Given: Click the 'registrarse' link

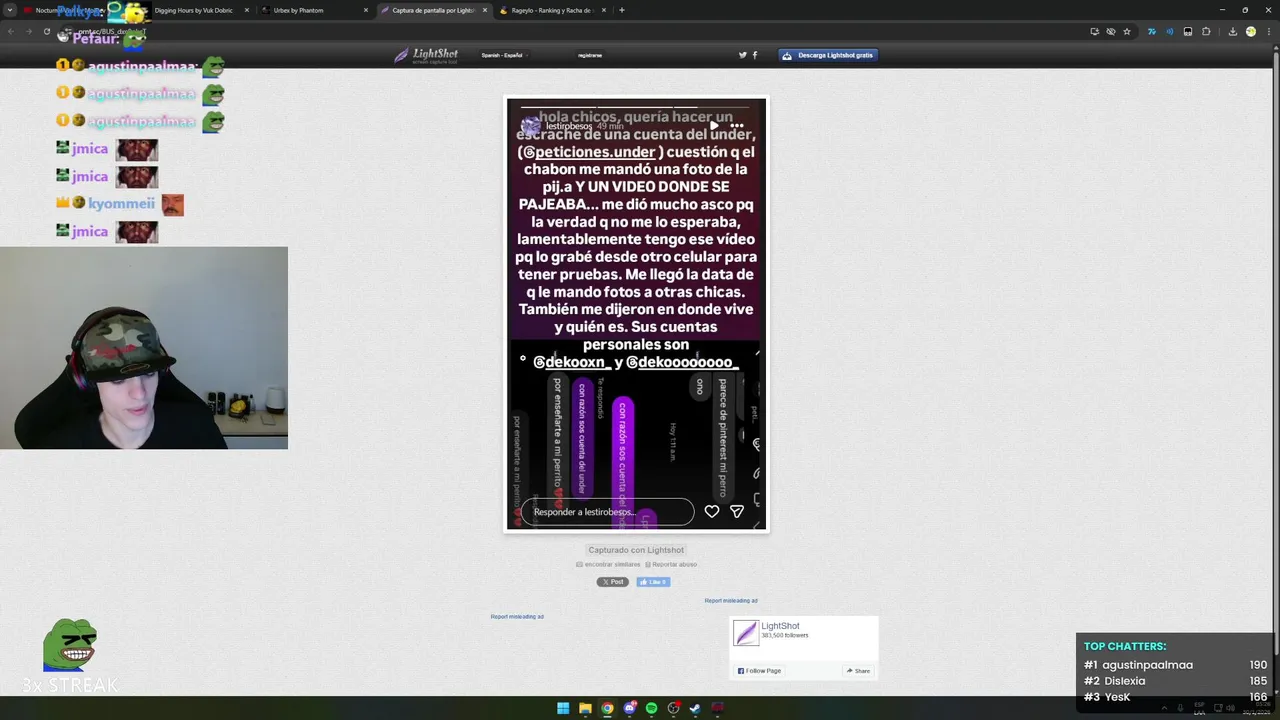Looking at the screenshot, I should 590,55.
